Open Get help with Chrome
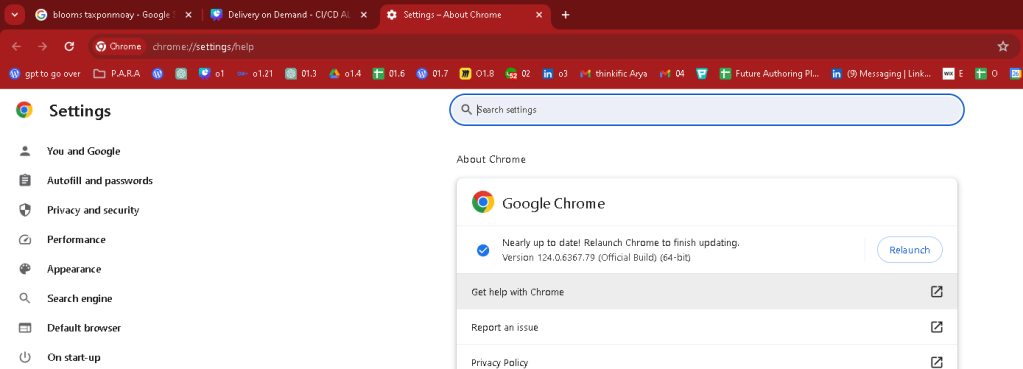Viewport: 1023px width, 369px height. 707,291
